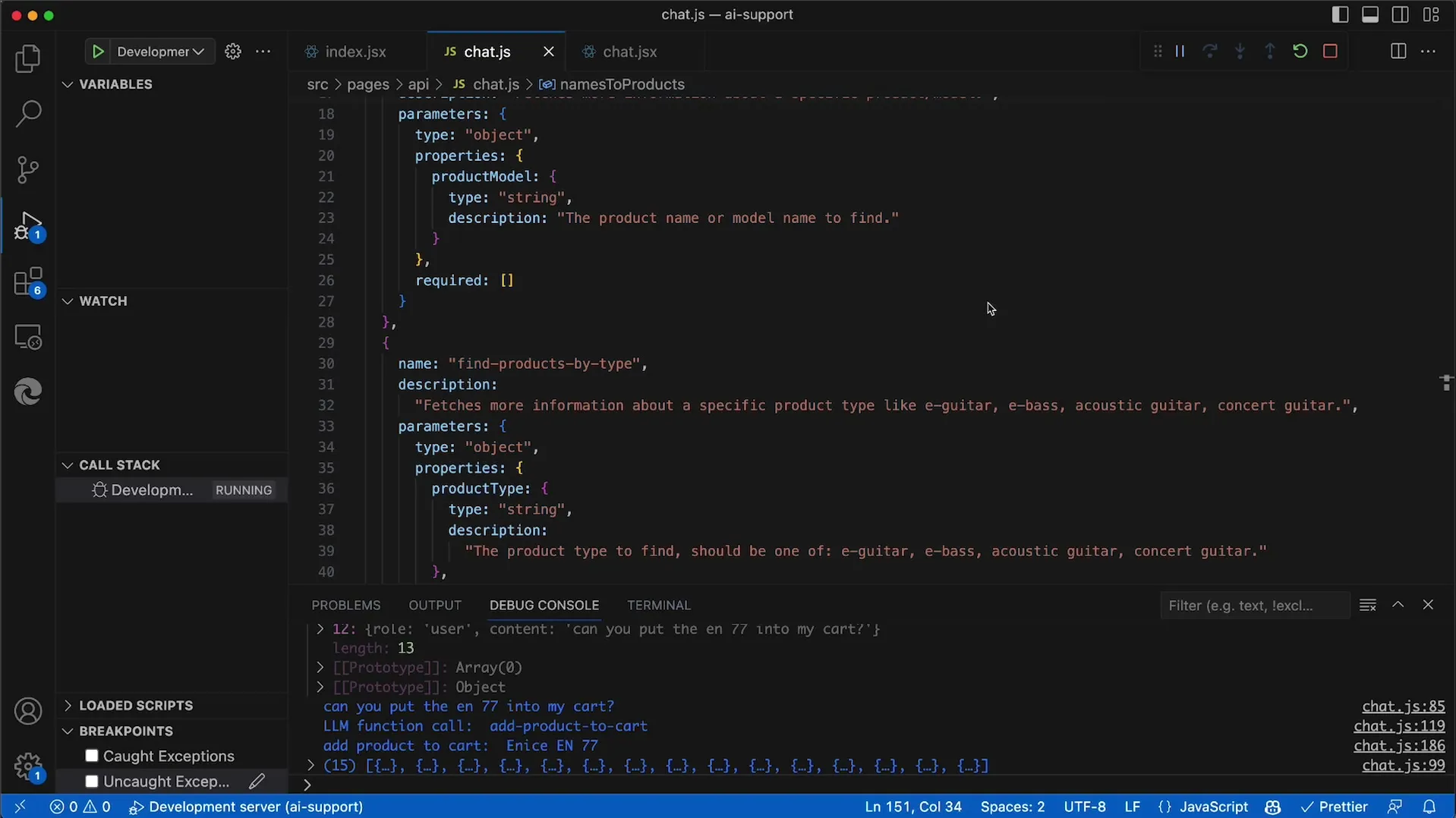1456x818 pixels.
Task: Open the Search view in activity bar
Action: pyautogui.click(x=28, y=114)
